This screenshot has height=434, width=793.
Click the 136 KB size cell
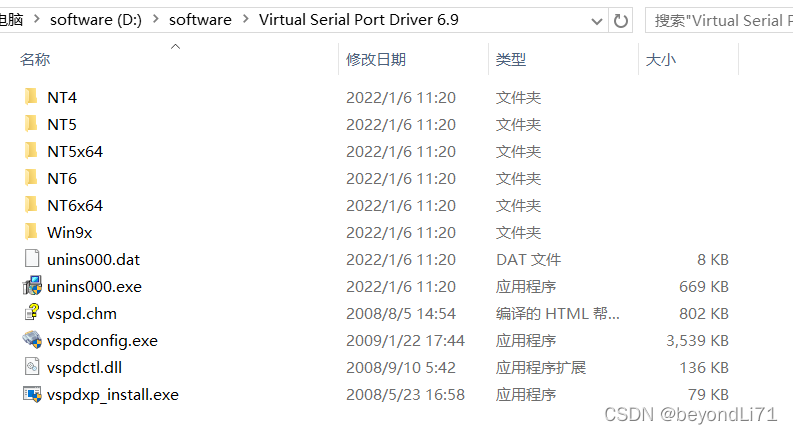704,368
